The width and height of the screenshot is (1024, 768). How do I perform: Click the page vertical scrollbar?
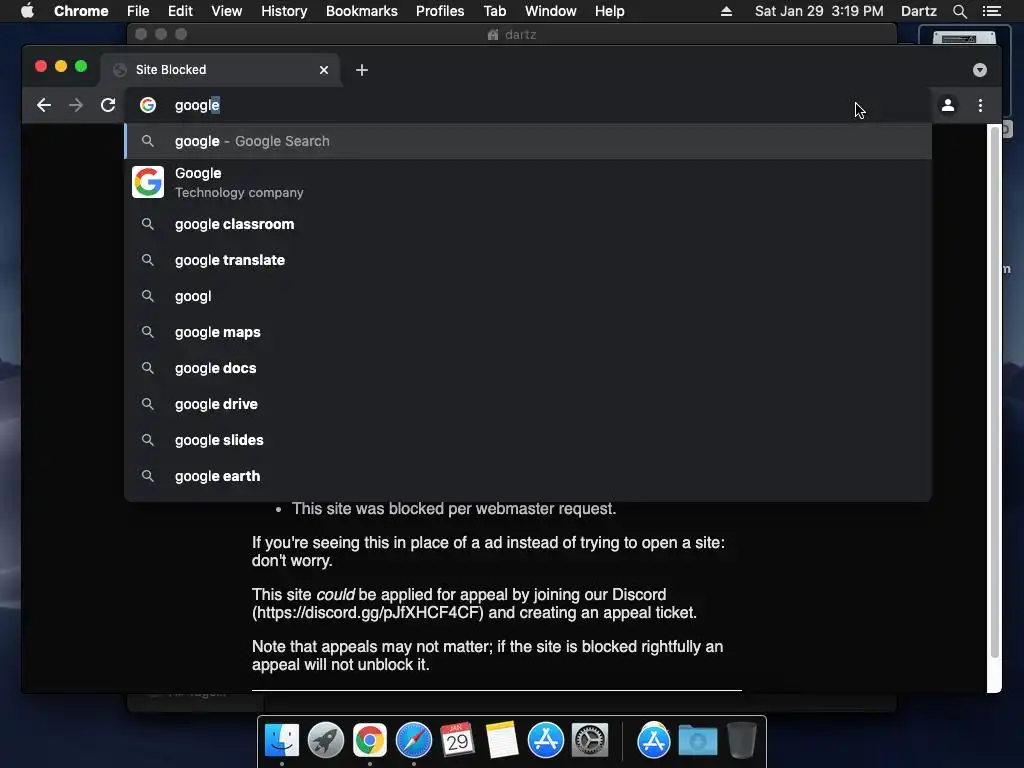pos(995,392)
